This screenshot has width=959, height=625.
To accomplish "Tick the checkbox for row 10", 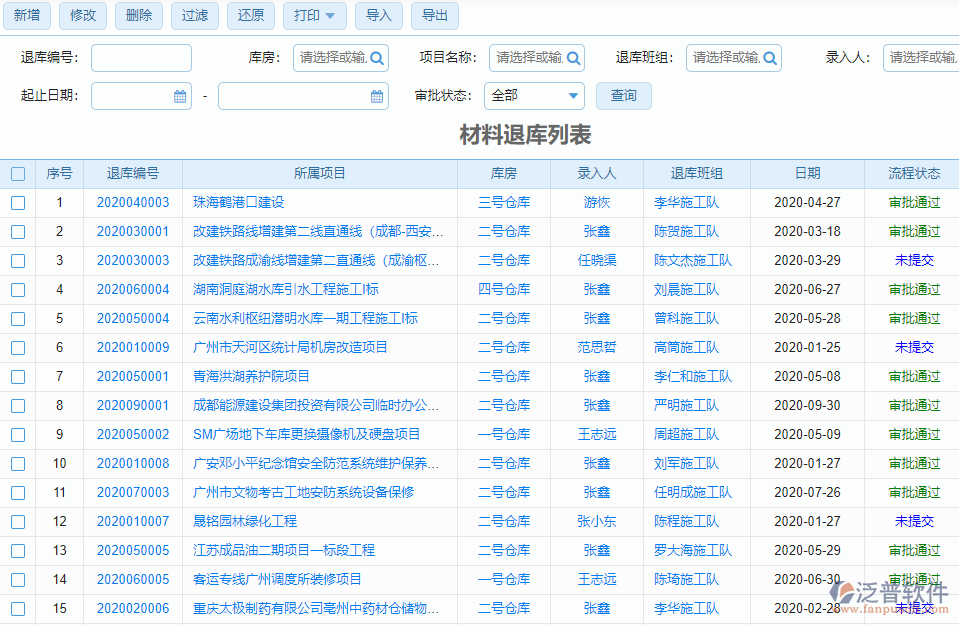I will pyautogui.click(x=18, y=464).
